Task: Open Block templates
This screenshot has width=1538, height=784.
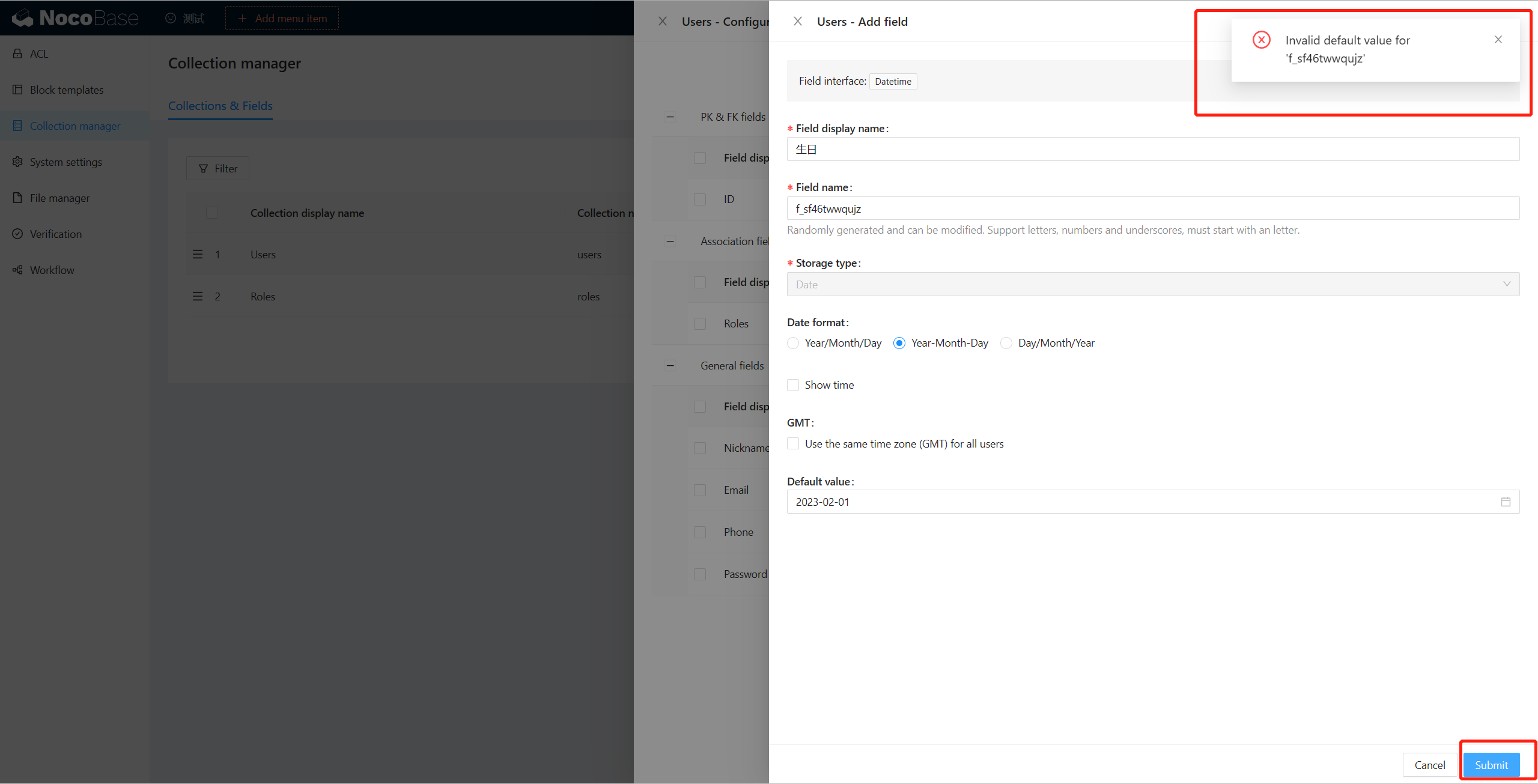Action: pos(66,90)
